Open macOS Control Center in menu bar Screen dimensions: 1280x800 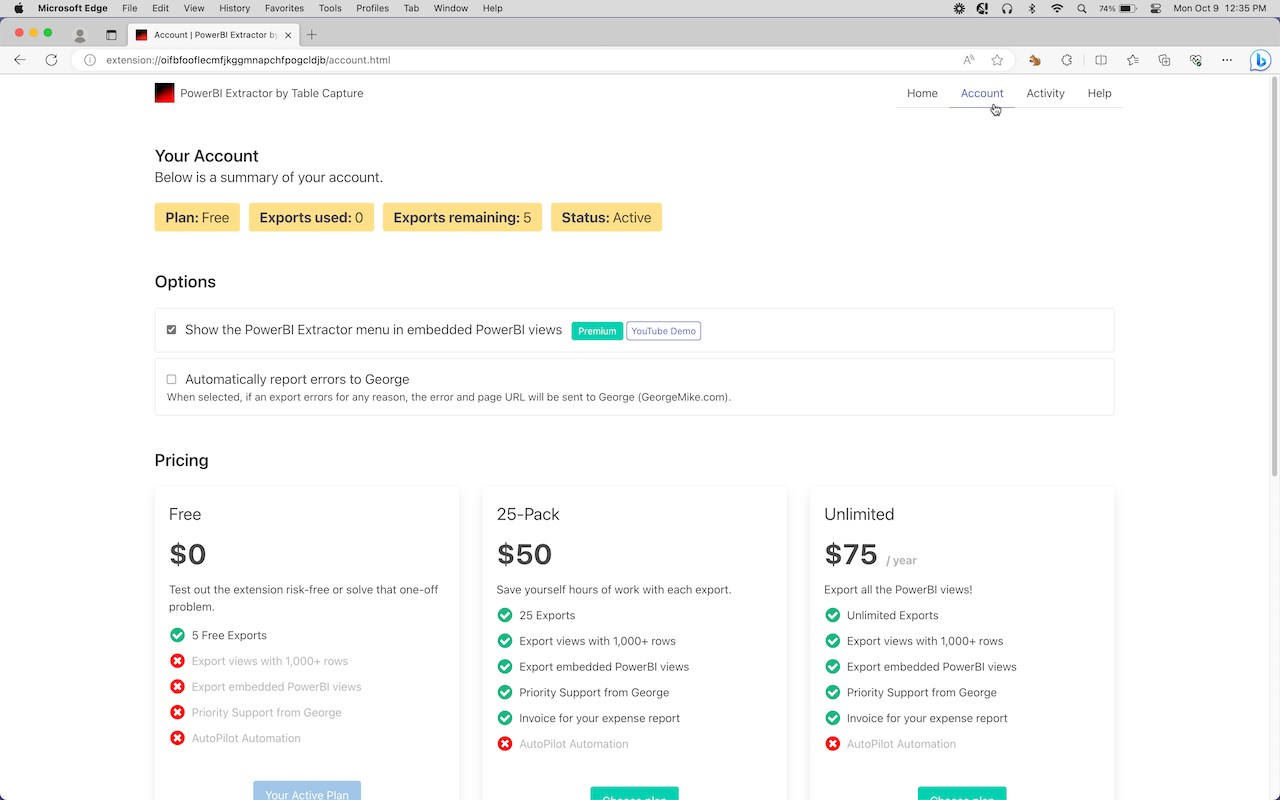point(1156,8)
